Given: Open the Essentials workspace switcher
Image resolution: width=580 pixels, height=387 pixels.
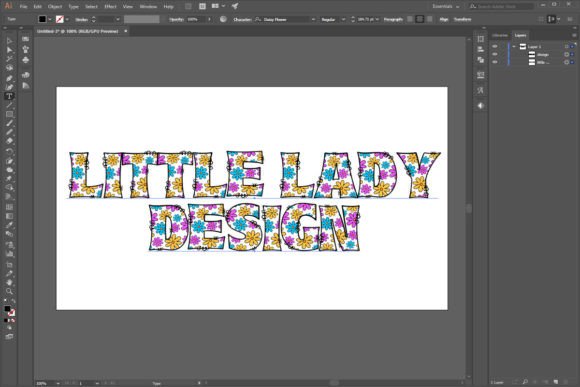Looking at the screenshot, I should click(x=446, y=6).
